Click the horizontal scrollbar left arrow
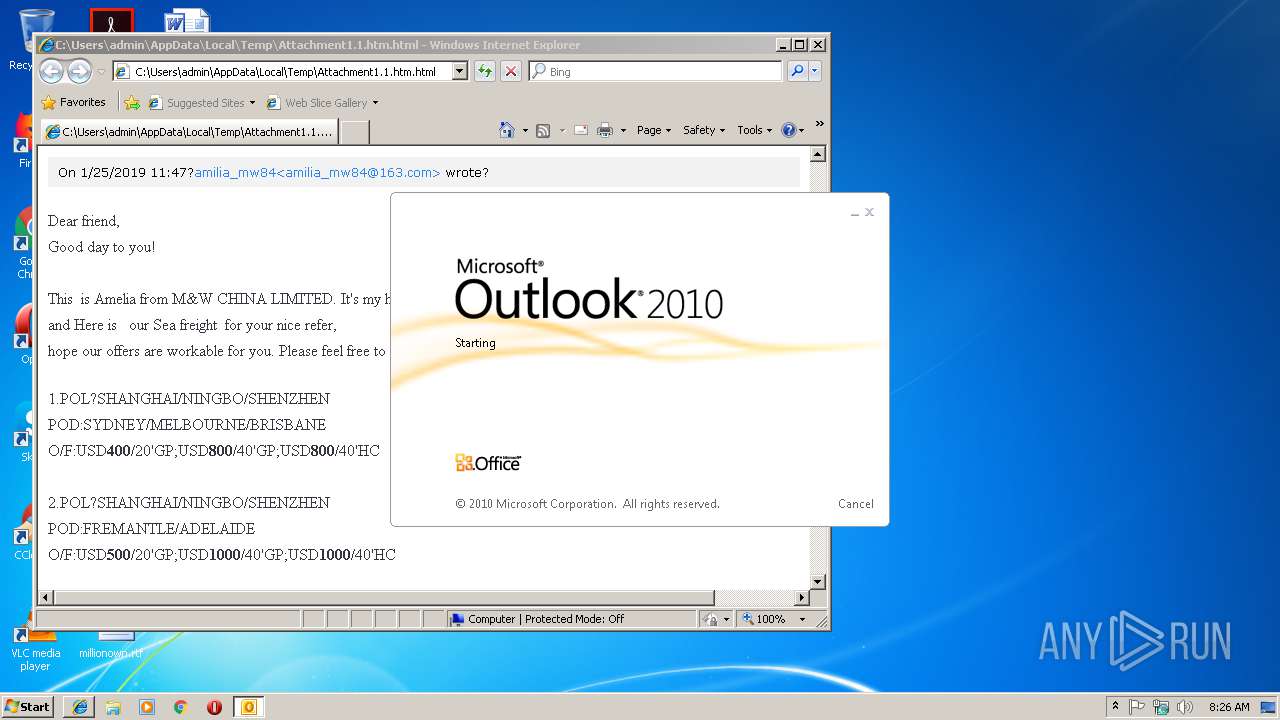This screenshot has width=1280, height=720. (x=46, y=598)
